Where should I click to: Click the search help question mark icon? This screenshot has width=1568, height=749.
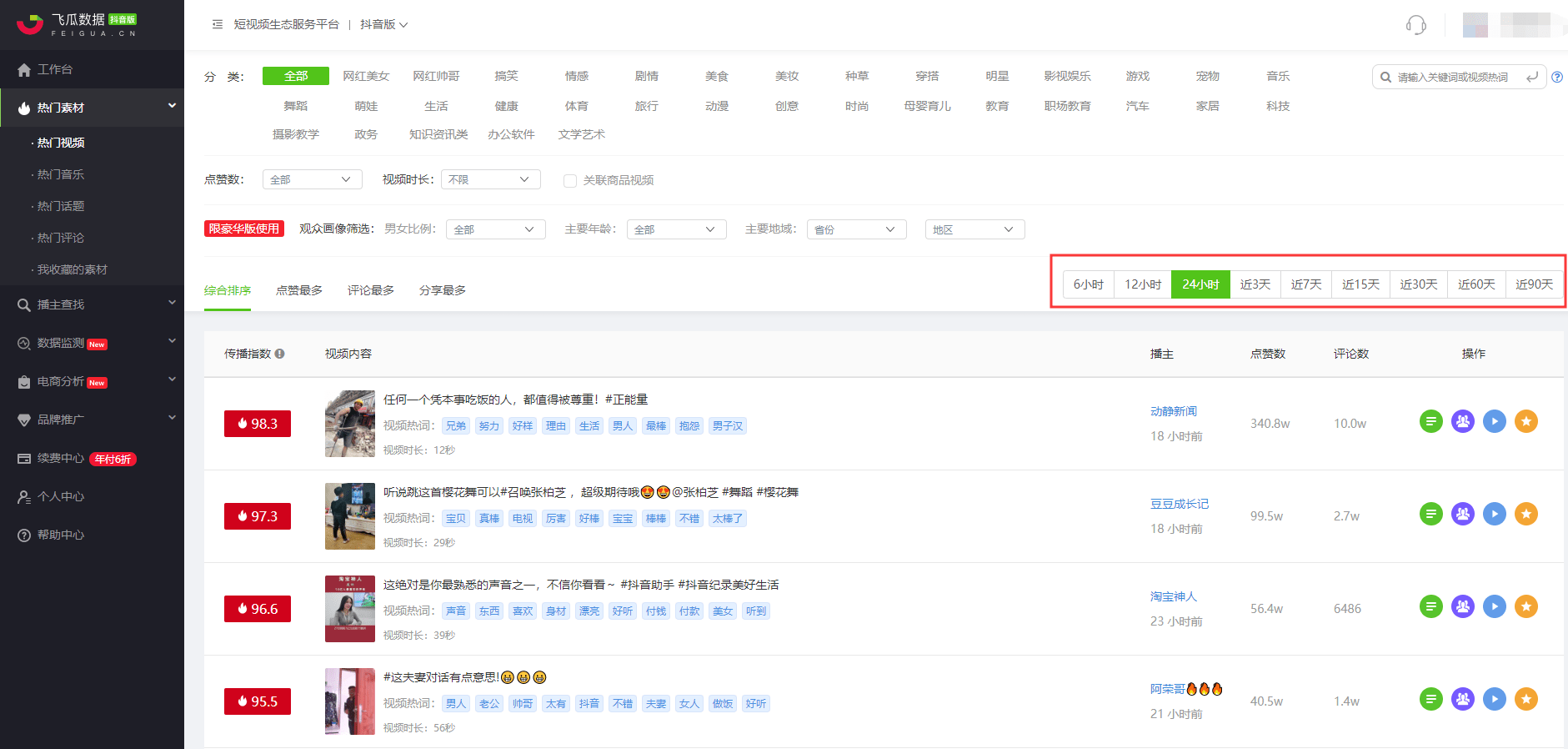pyautogui.click(x=1557, y=77)
